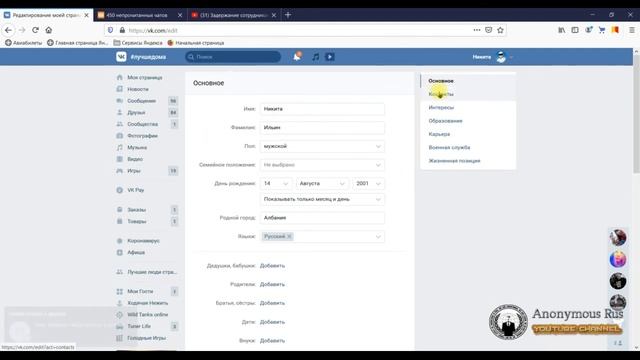
Task: Open a new browser tab with plus
Action: click(x=288, y=15)
